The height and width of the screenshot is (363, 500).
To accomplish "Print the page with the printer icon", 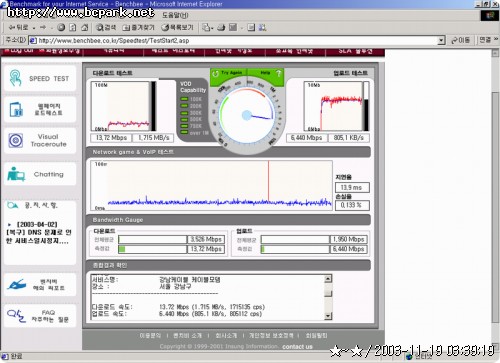I will pos(221,27).
